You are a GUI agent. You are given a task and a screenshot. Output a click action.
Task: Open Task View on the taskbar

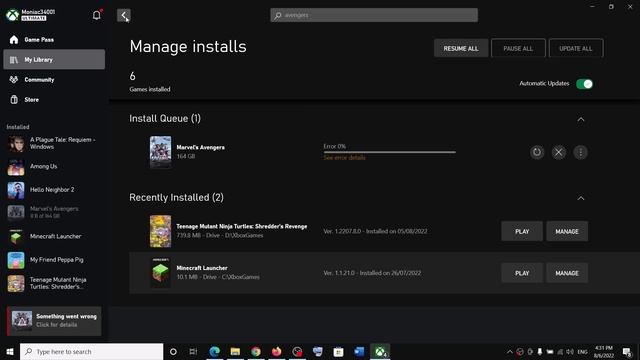[x=193, y=351]
